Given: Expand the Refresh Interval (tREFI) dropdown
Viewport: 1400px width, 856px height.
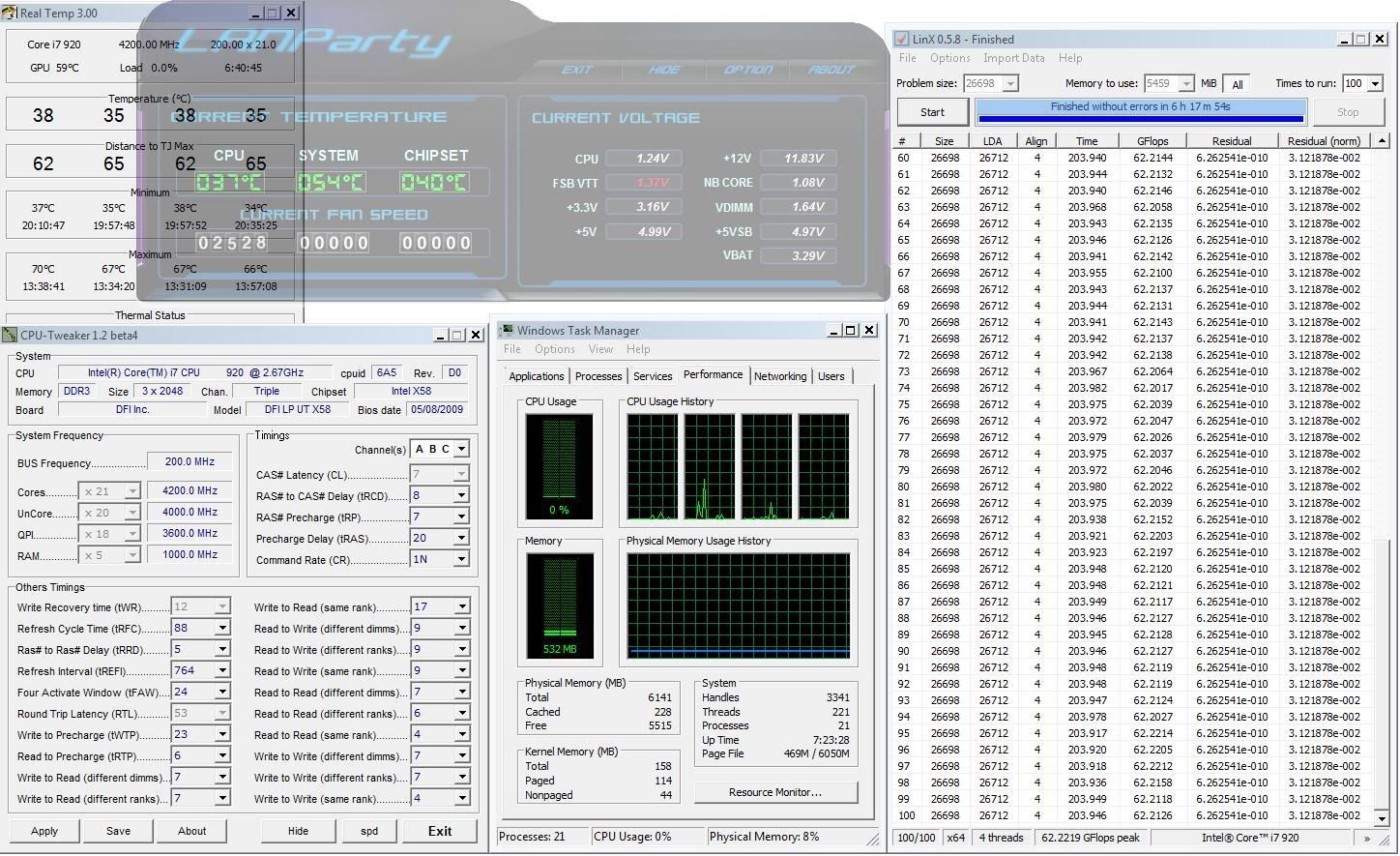Looking at the screenshot, I should [x=222, y=670].
